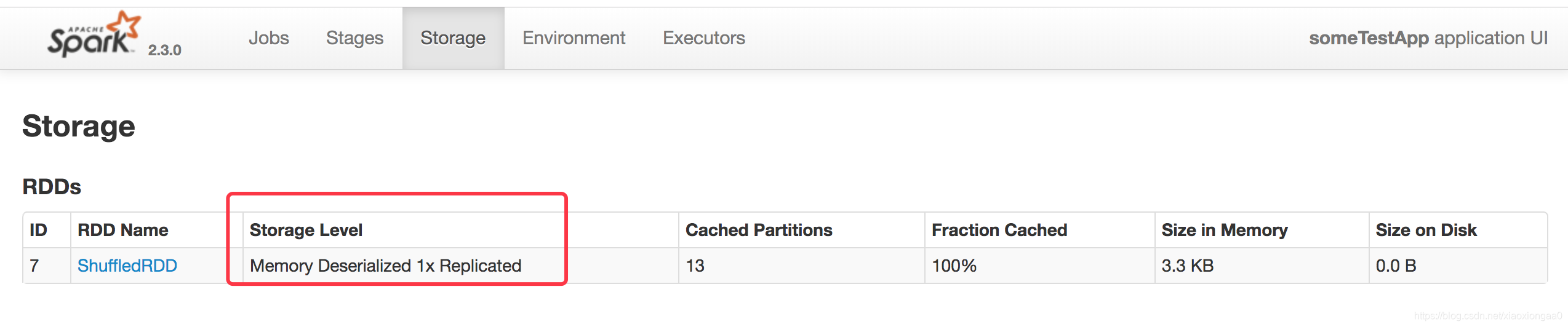The image size is (1568, 327).
Task: Click the 100% fraction cached value
Action: pos(954,266)
